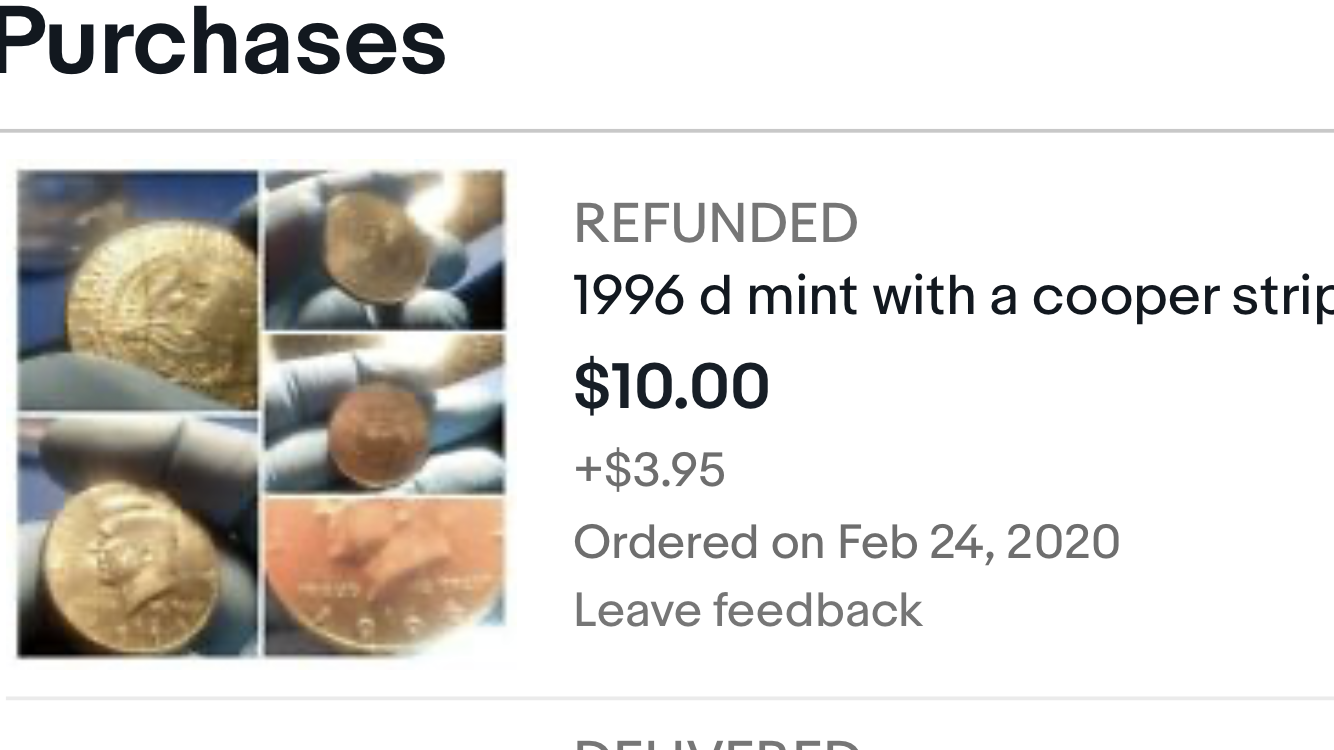Click the Ordered on Feb 24, 2020 text
The width and height of the screenshot is (1334, 750).
tap(846, 541)
